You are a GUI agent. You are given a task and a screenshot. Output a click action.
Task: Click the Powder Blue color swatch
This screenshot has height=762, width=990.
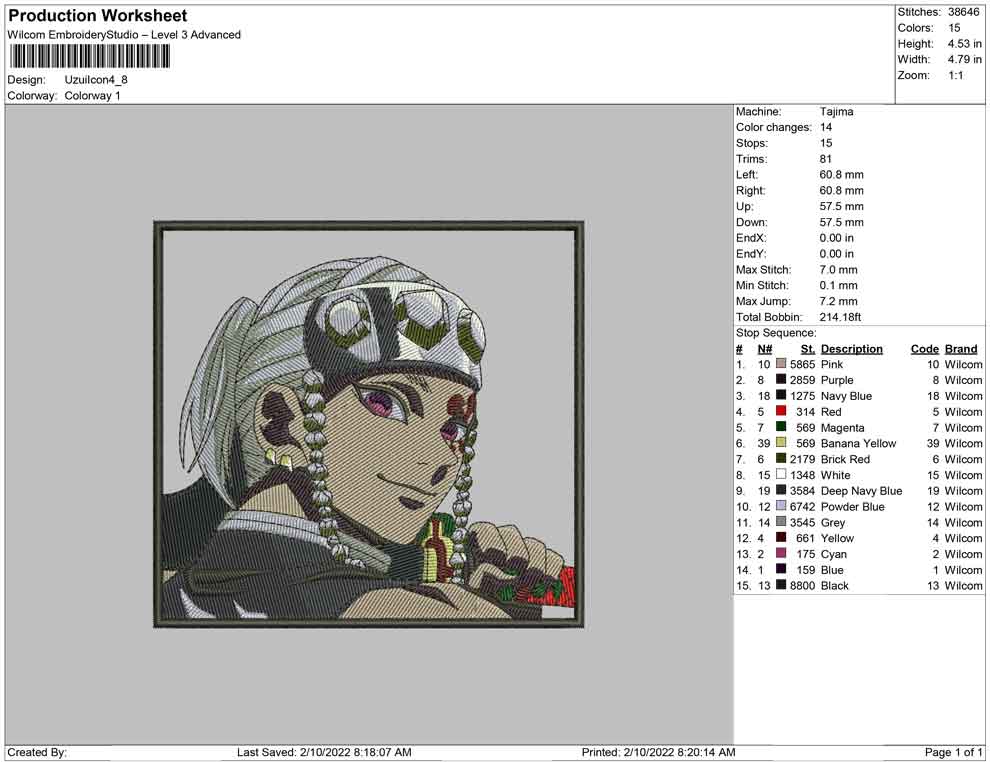tap(781, 506)
